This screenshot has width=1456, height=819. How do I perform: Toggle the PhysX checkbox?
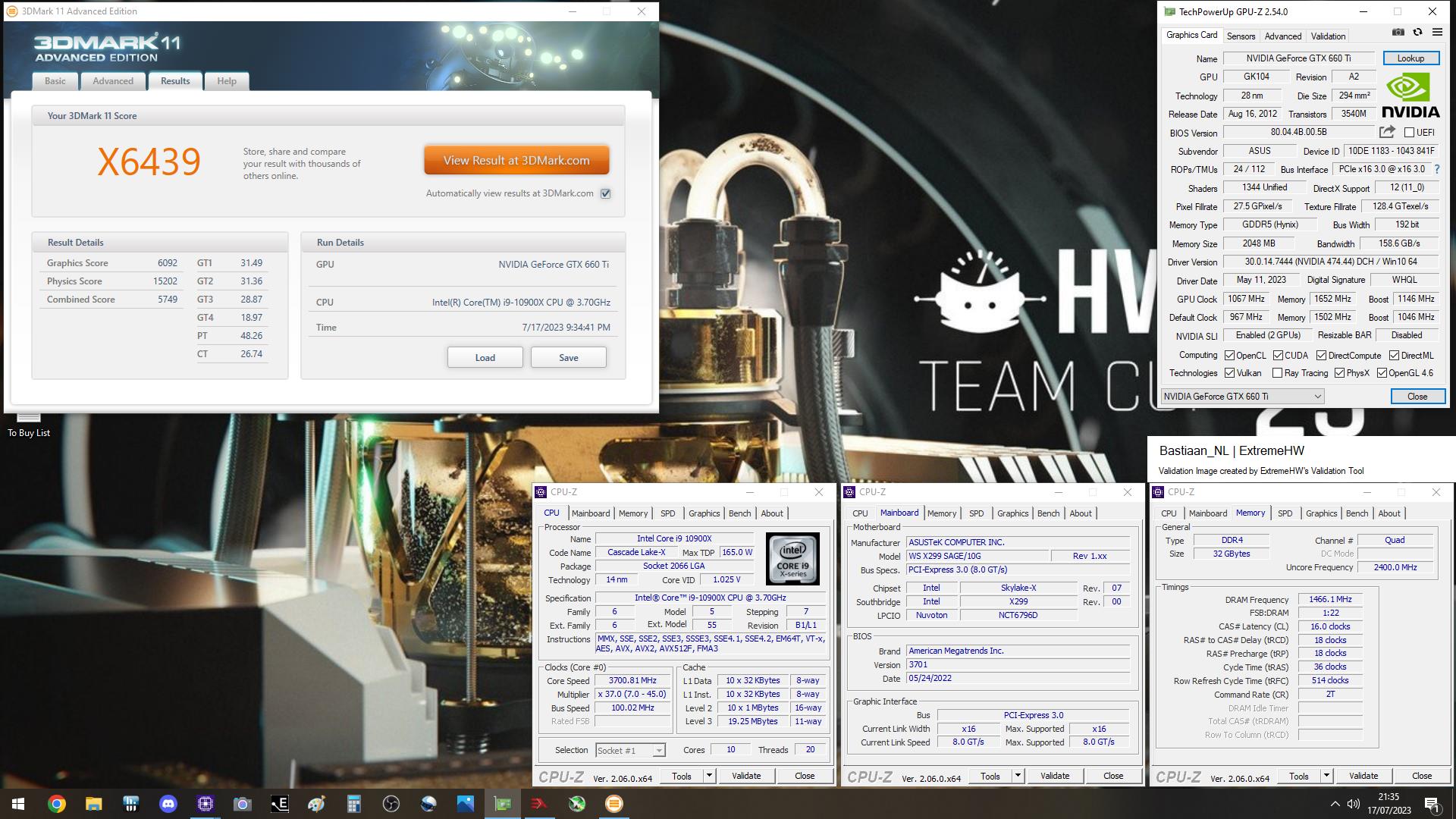1339,373
